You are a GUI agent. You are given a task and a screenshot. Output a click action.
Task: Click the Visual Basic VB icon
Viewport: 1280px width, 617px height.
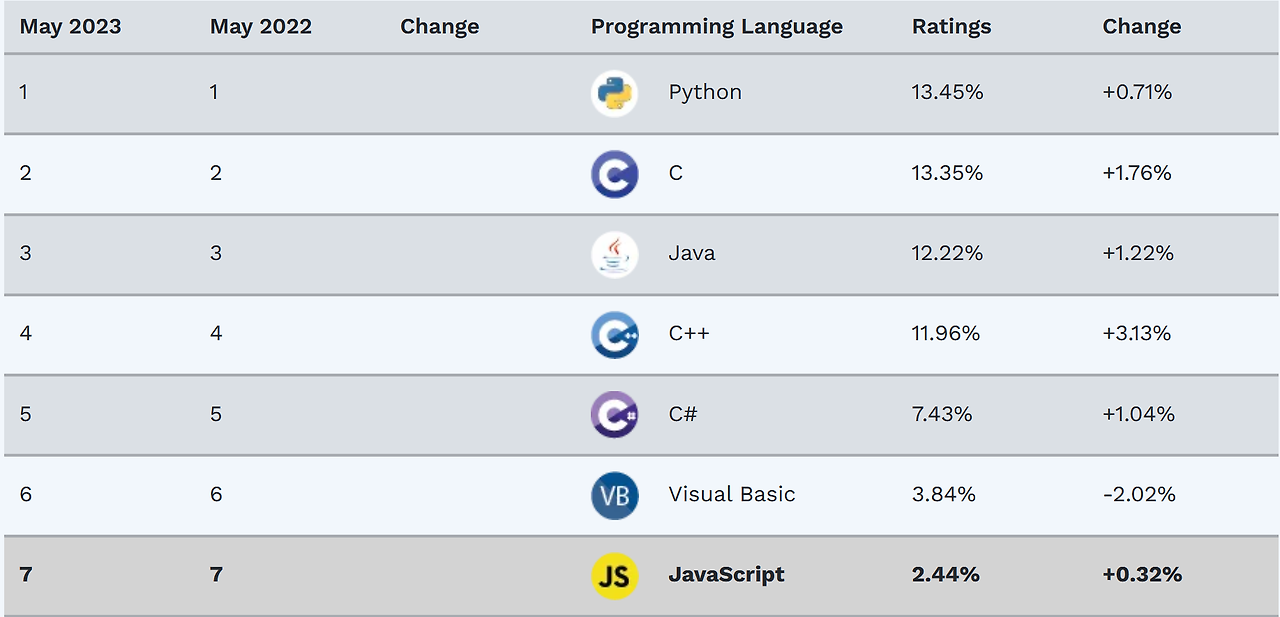tap(614, 495)
